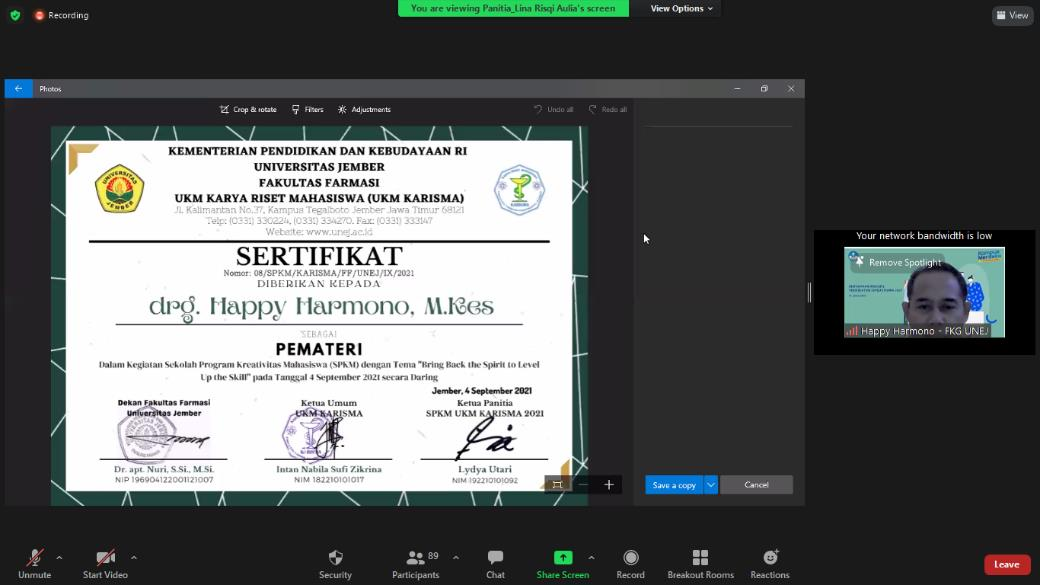This screenshot has height=585, width=1040.
Task: Open the View Options dropdown
Action: (677, 8)
